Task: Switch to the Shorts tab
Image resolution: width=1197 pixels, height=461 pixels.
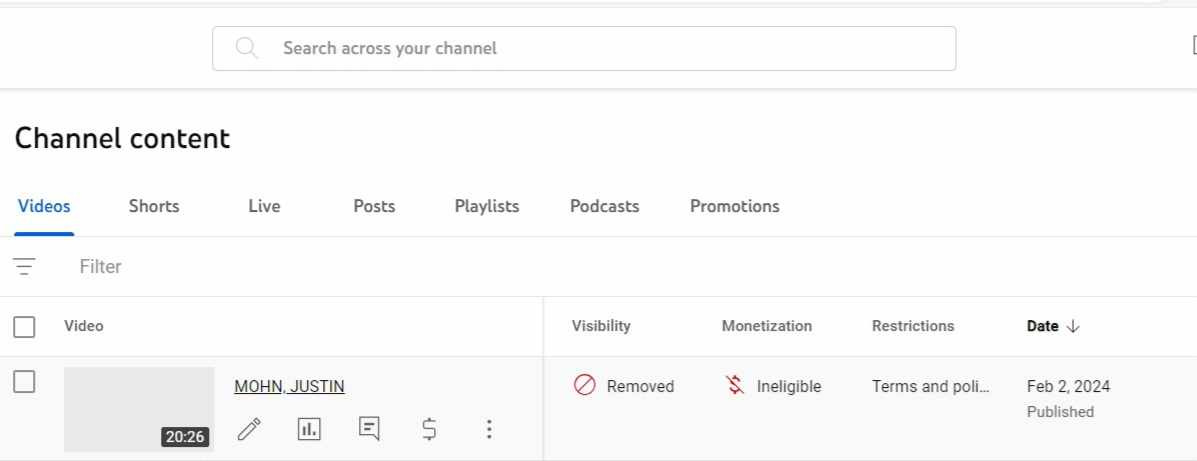Action: click(x=154, y=206)
